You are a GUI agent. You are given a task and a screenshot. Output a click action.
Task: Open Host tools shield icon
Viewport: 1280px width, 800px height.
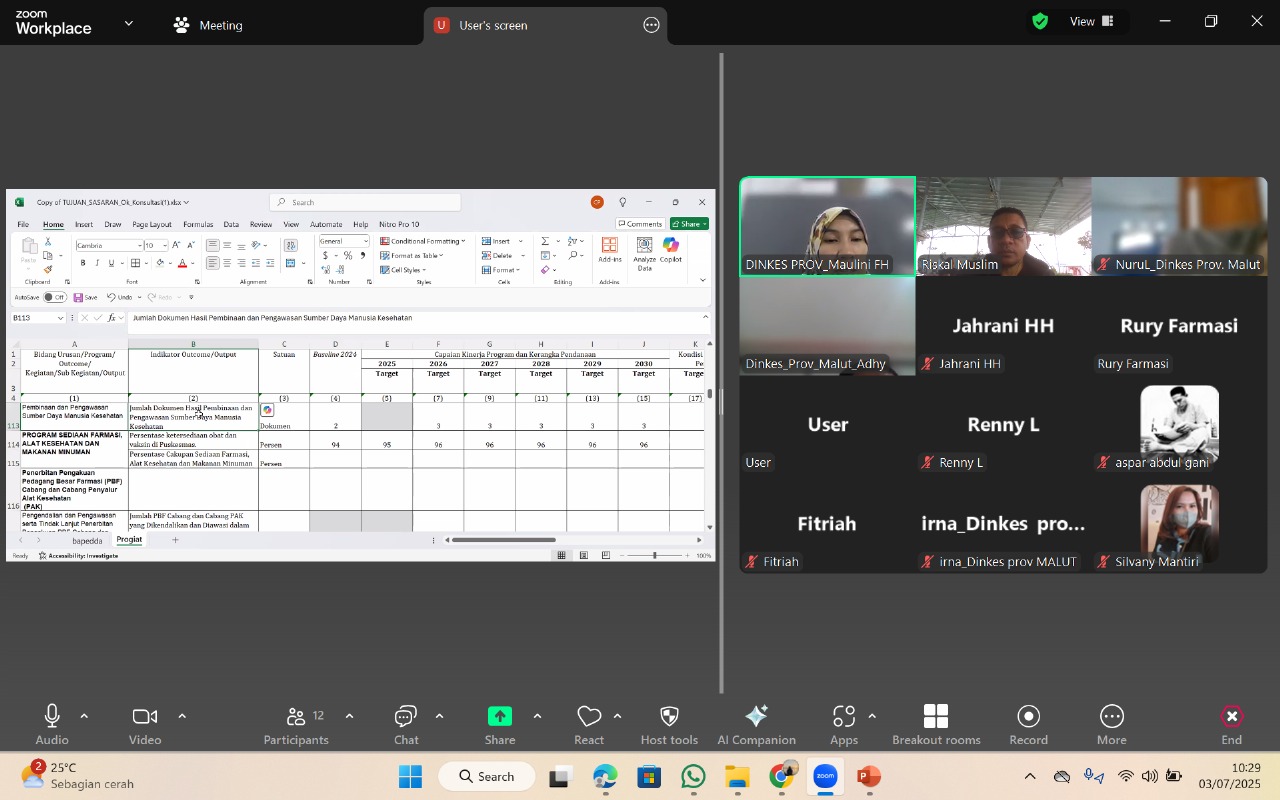click(669, 724)
